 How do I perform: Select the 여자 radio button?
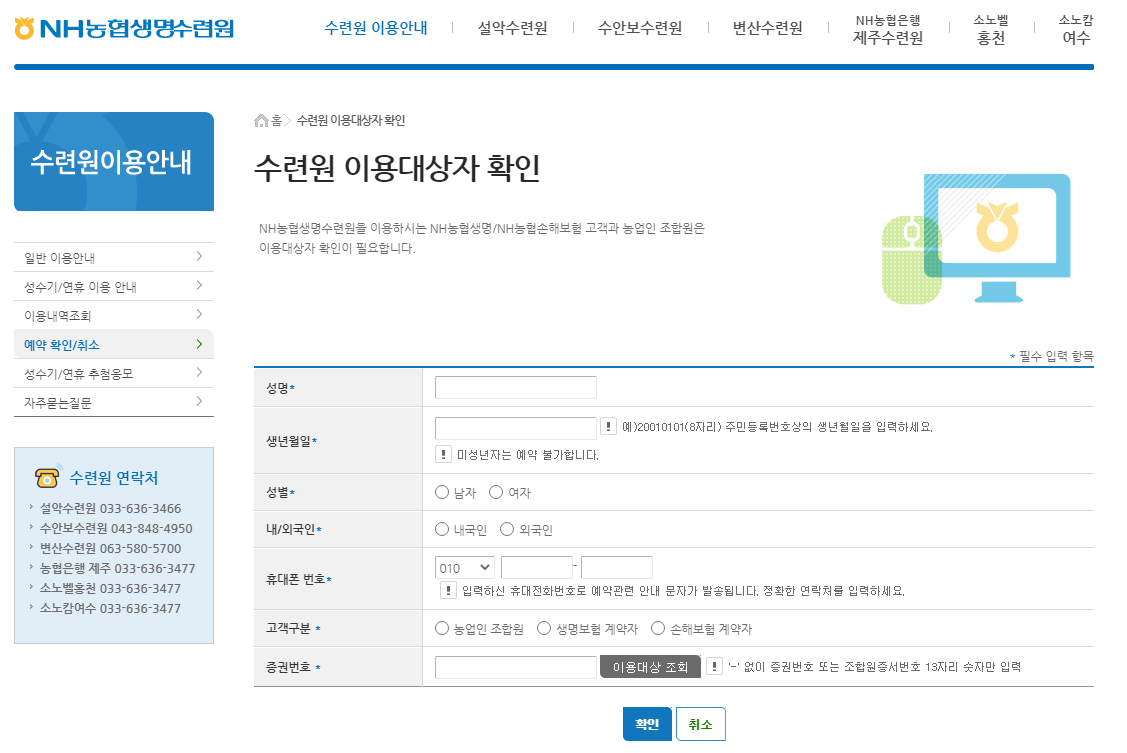(x=496, y=492)
